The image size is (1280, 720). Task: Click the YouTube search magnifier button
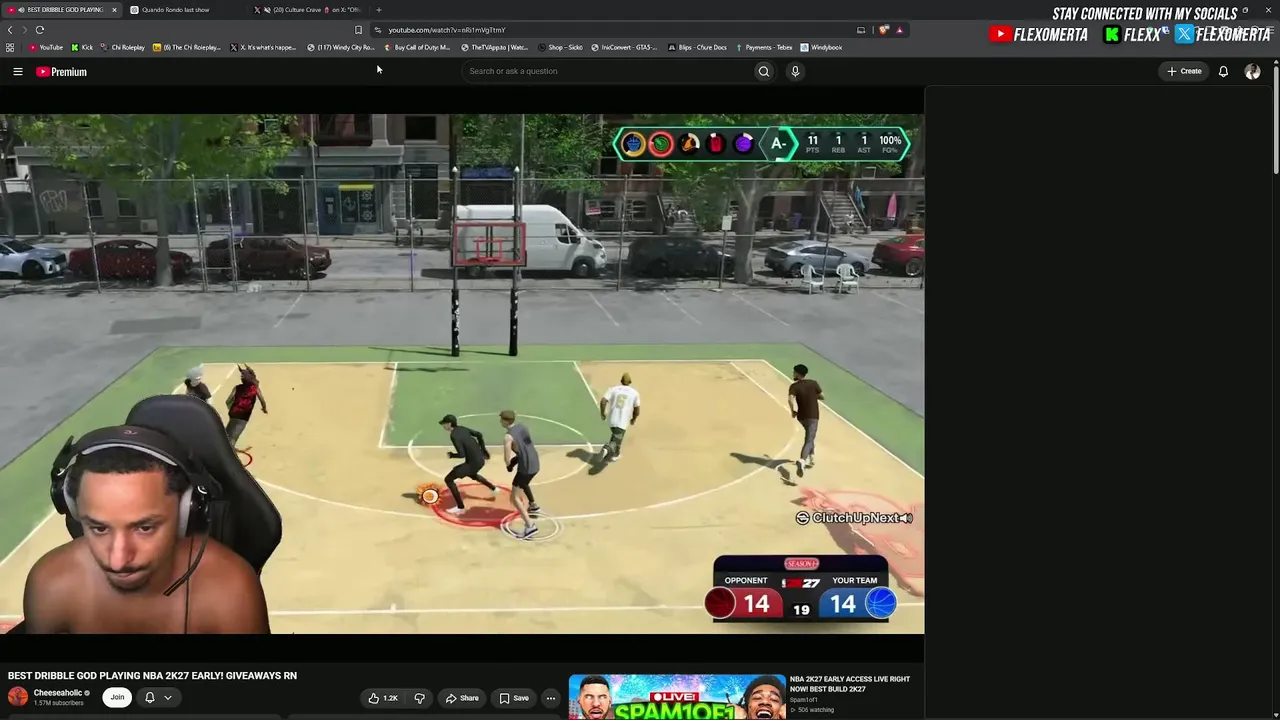[x=764, y=71]
